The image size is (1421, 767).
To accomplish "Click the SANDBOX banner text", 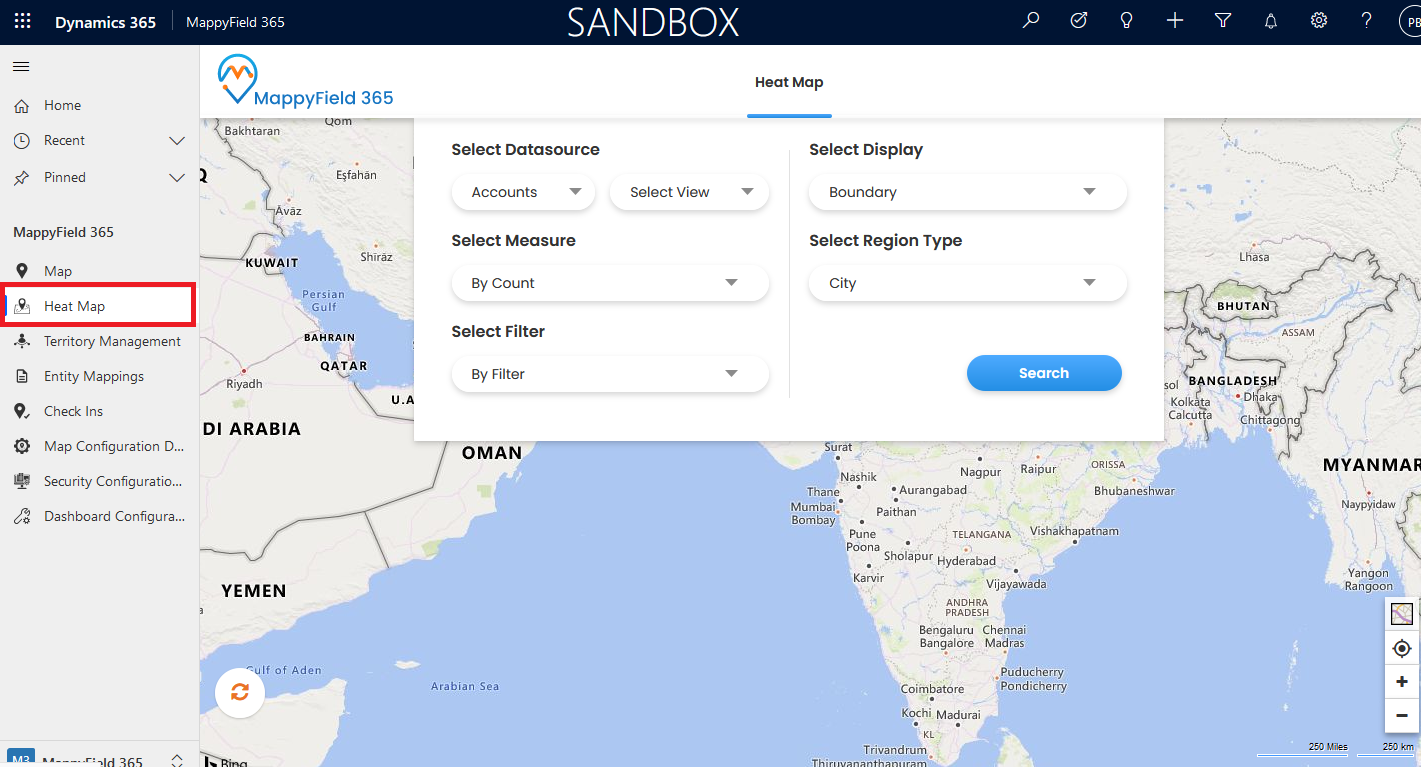I will click(x=653, y=22).
